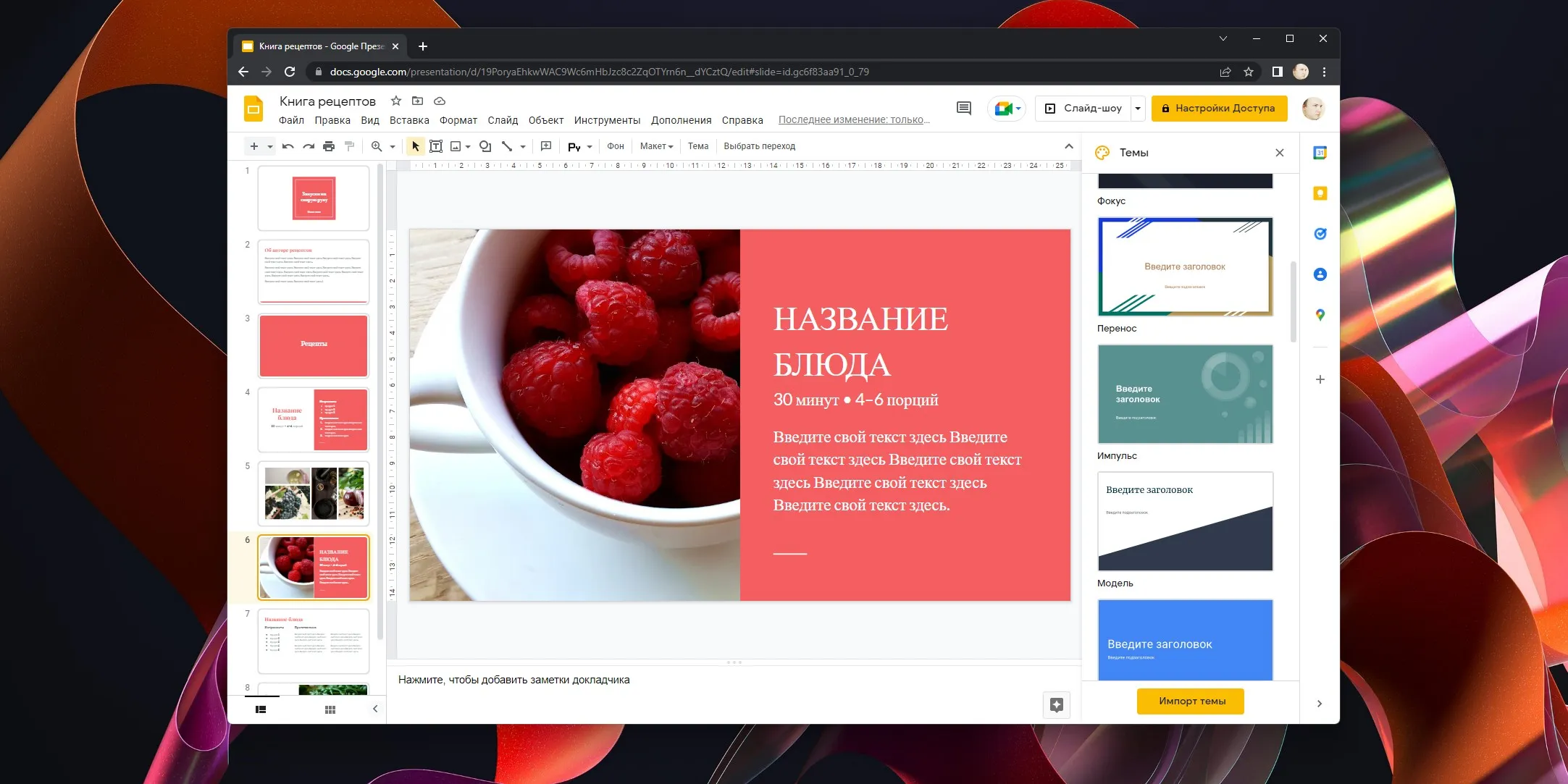Viewport: 1568px width, 784px height.
Task: Click the Фон toolbar button
Action: (616, 146)
